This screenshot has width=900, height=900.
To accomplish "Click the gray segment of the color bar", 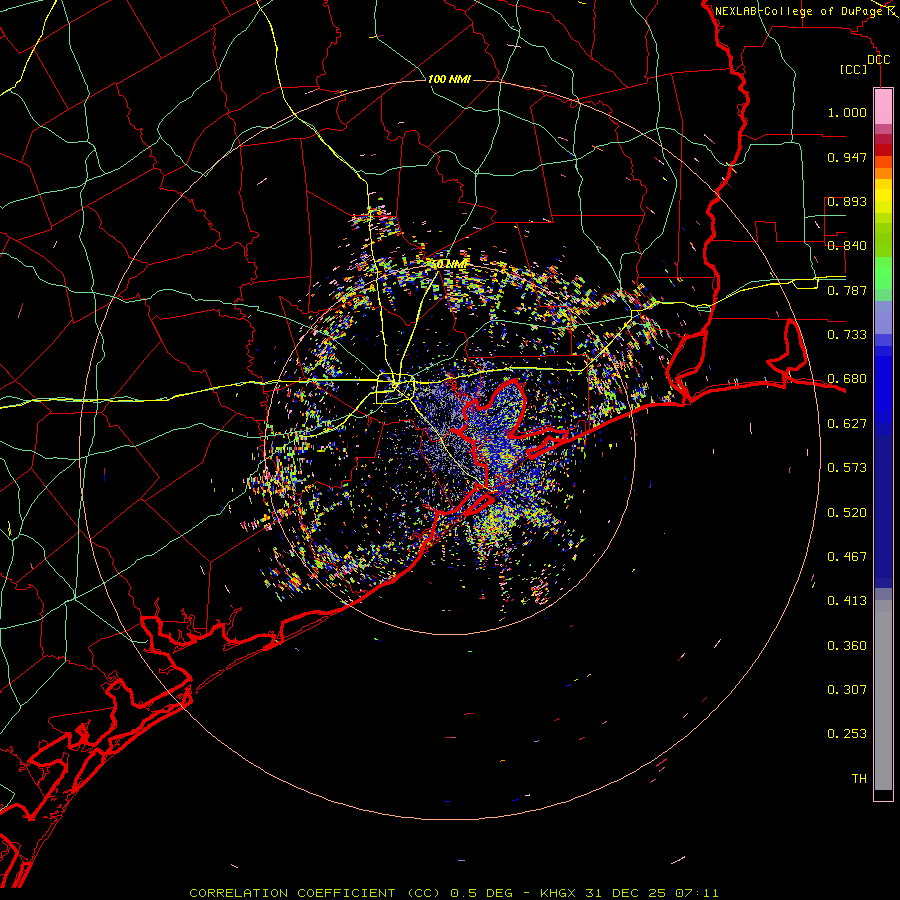I will pyautogui.click(x=883, y=695).
